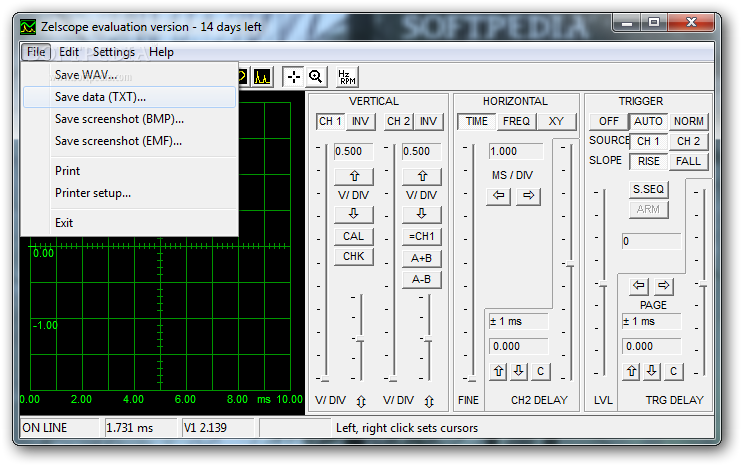Select RISE trigger slope
742x466 pixels.
pos(648,161)
